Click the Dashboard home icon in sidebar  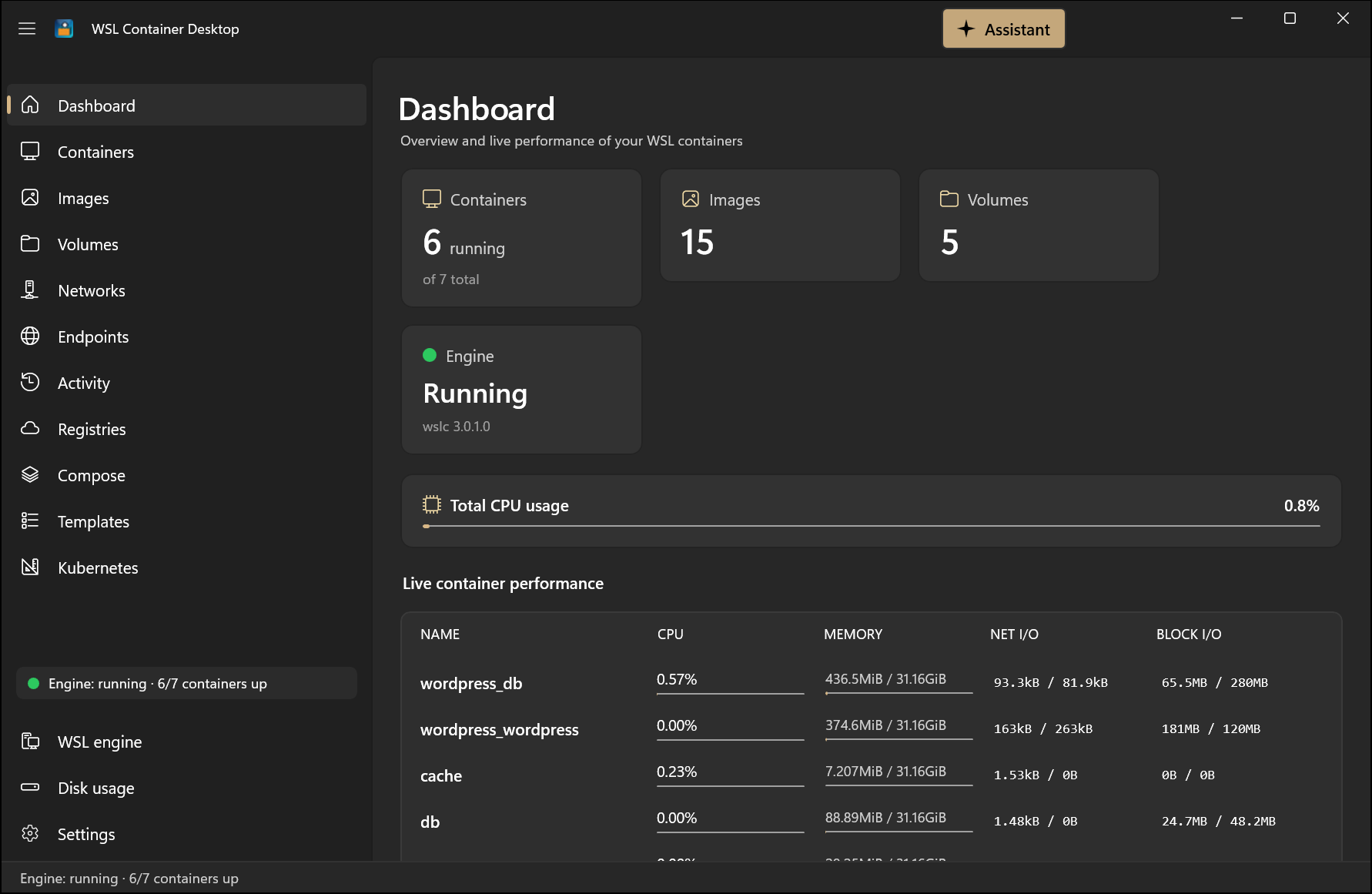coord(30,105)
